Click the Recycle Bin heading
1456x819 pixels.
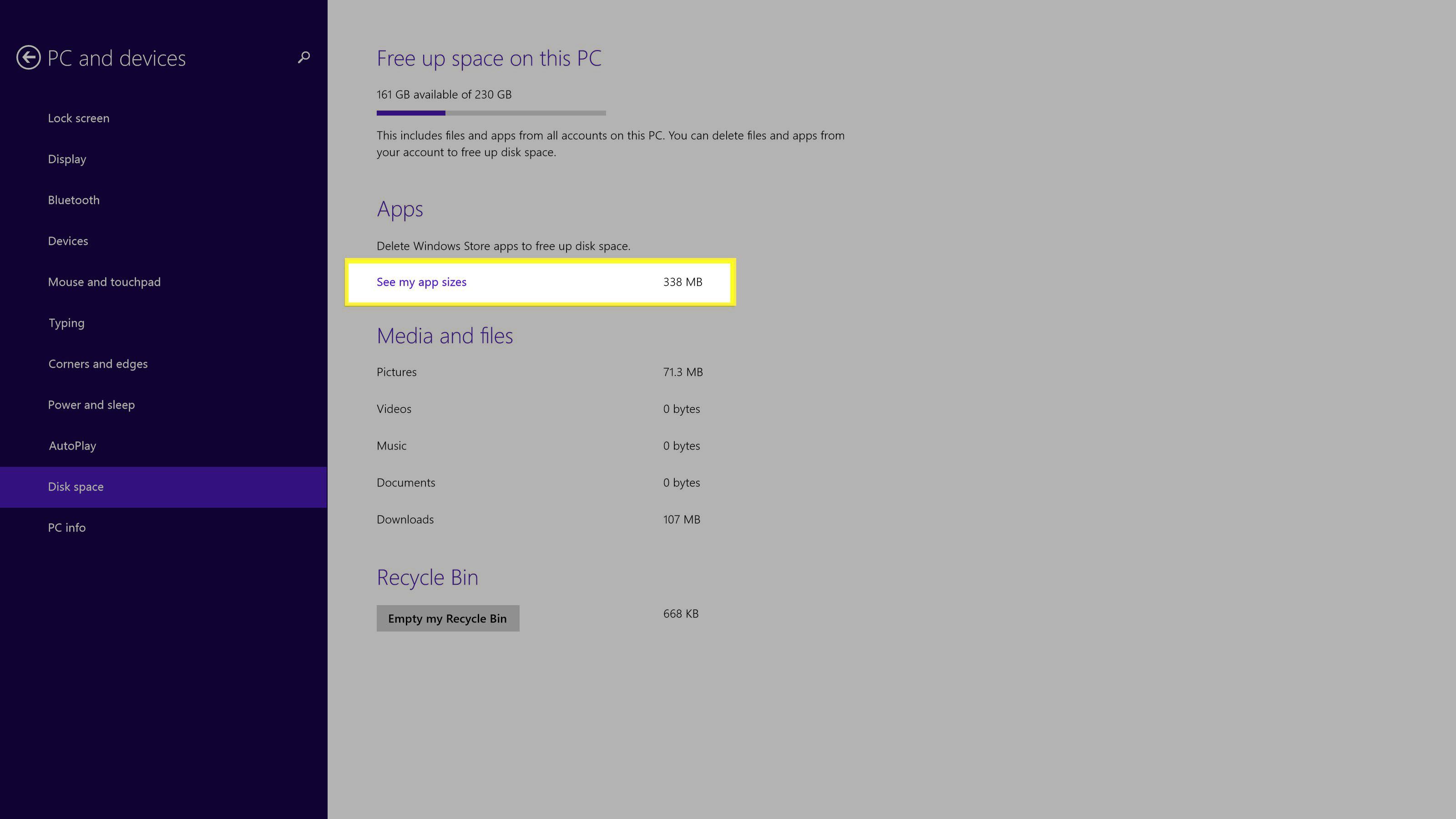427,578
